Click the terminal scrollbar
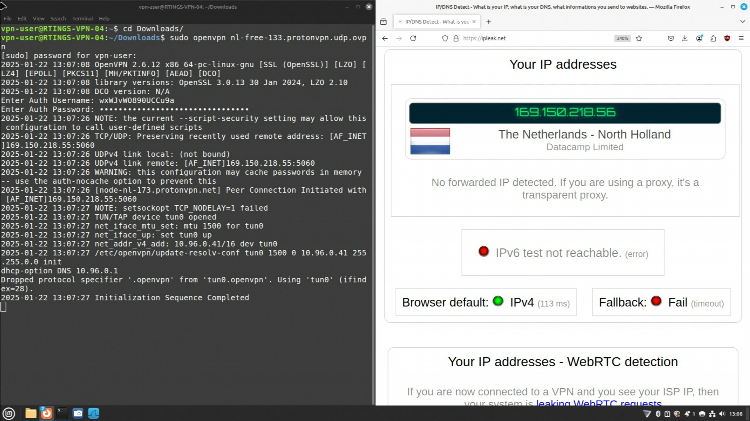Viewport: 750px width, 421px height. tap(373, 214)
